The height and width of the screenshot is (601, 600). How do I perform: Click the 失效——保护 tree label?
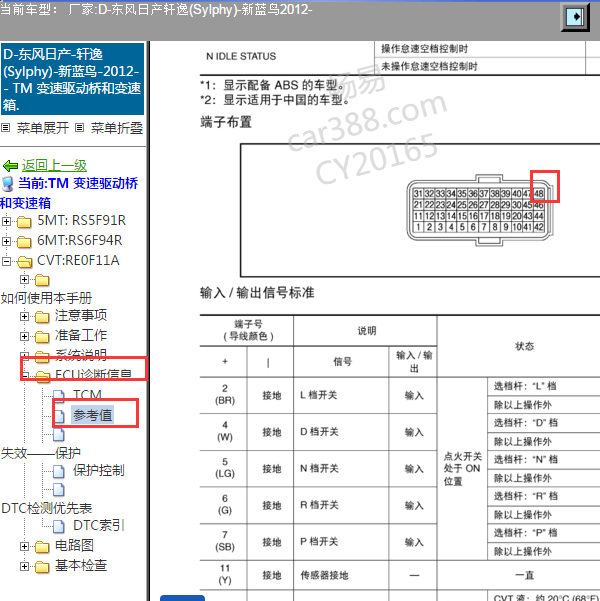coord(41,453)
